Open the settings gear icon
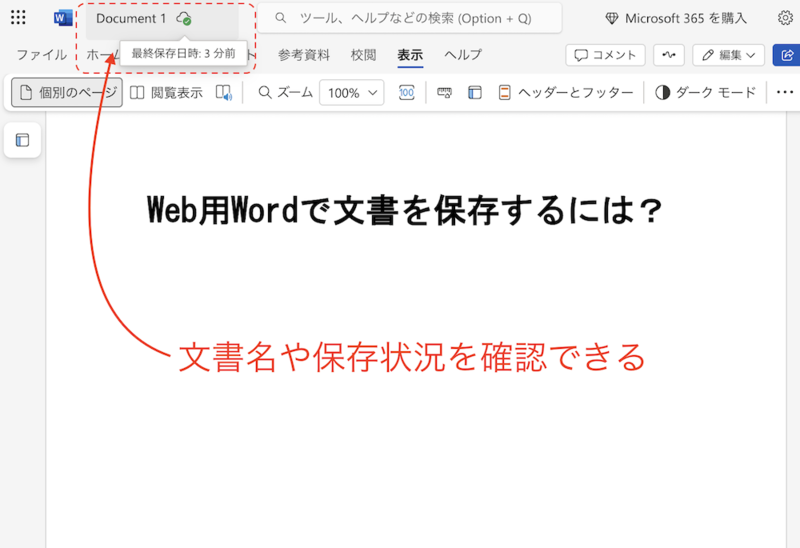 [785, 18]
